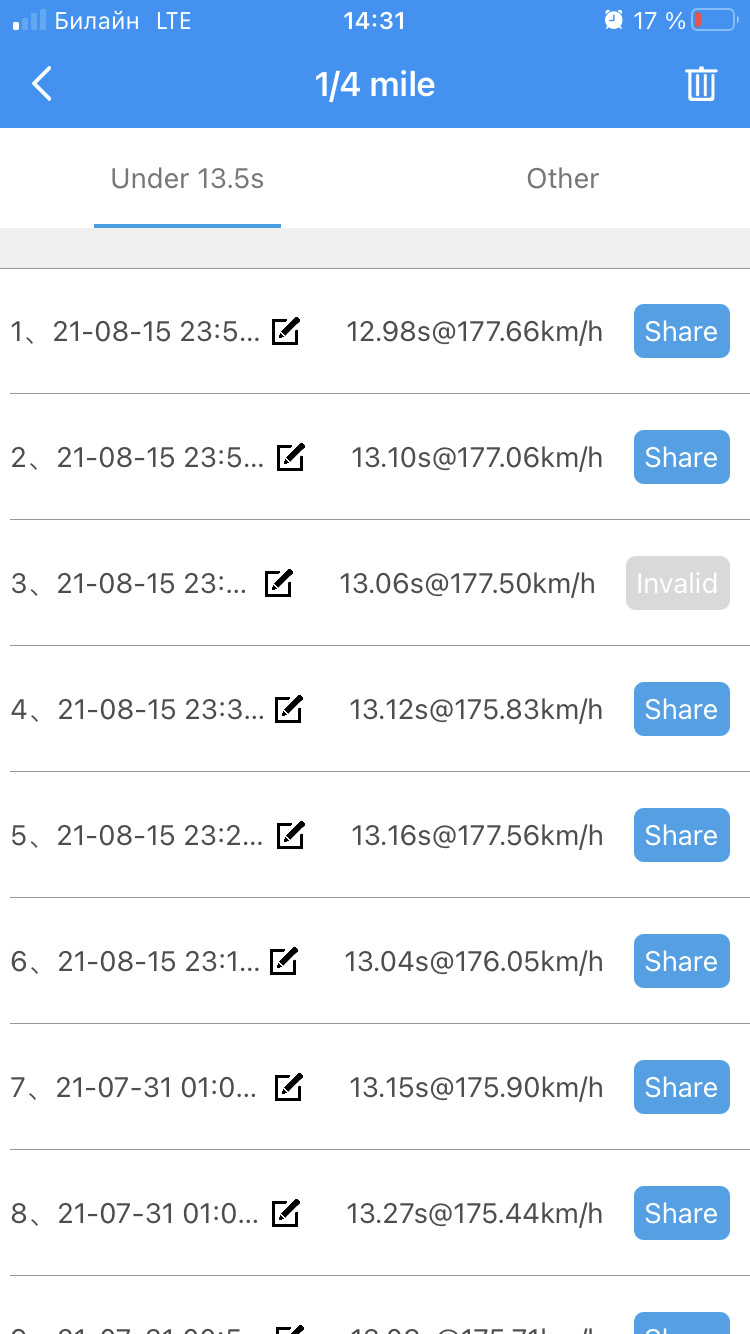
Task: Tap the trash delete icon
Action: click(701, 84)
